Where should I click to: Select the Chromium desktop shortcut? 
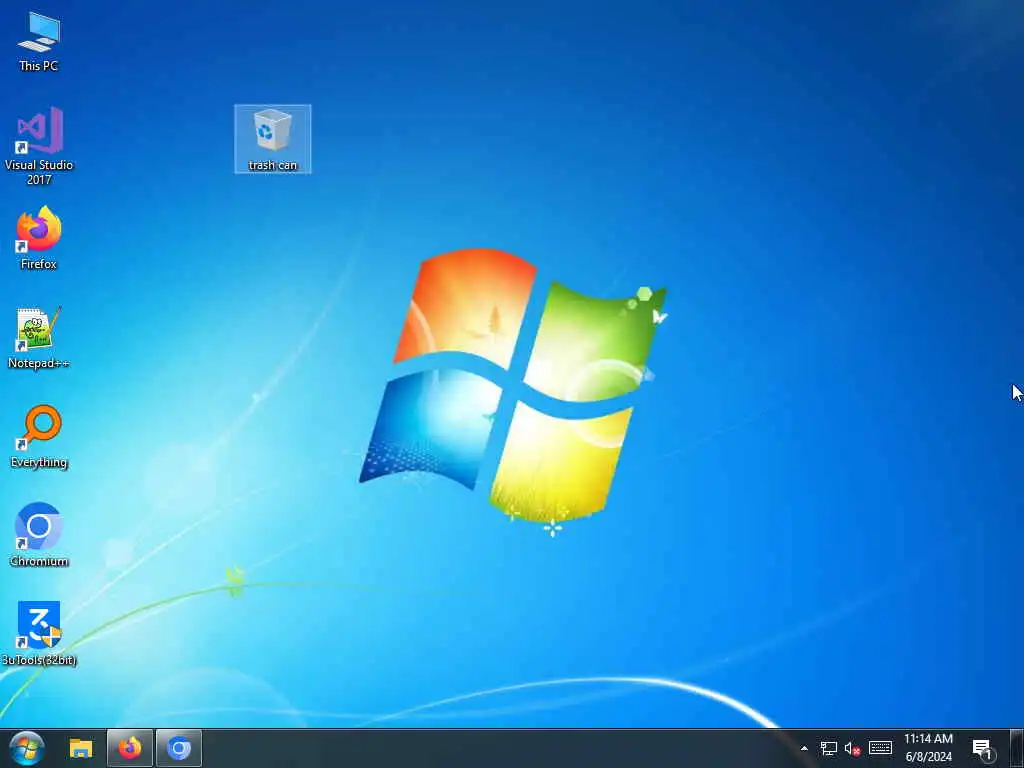point(39,535)
